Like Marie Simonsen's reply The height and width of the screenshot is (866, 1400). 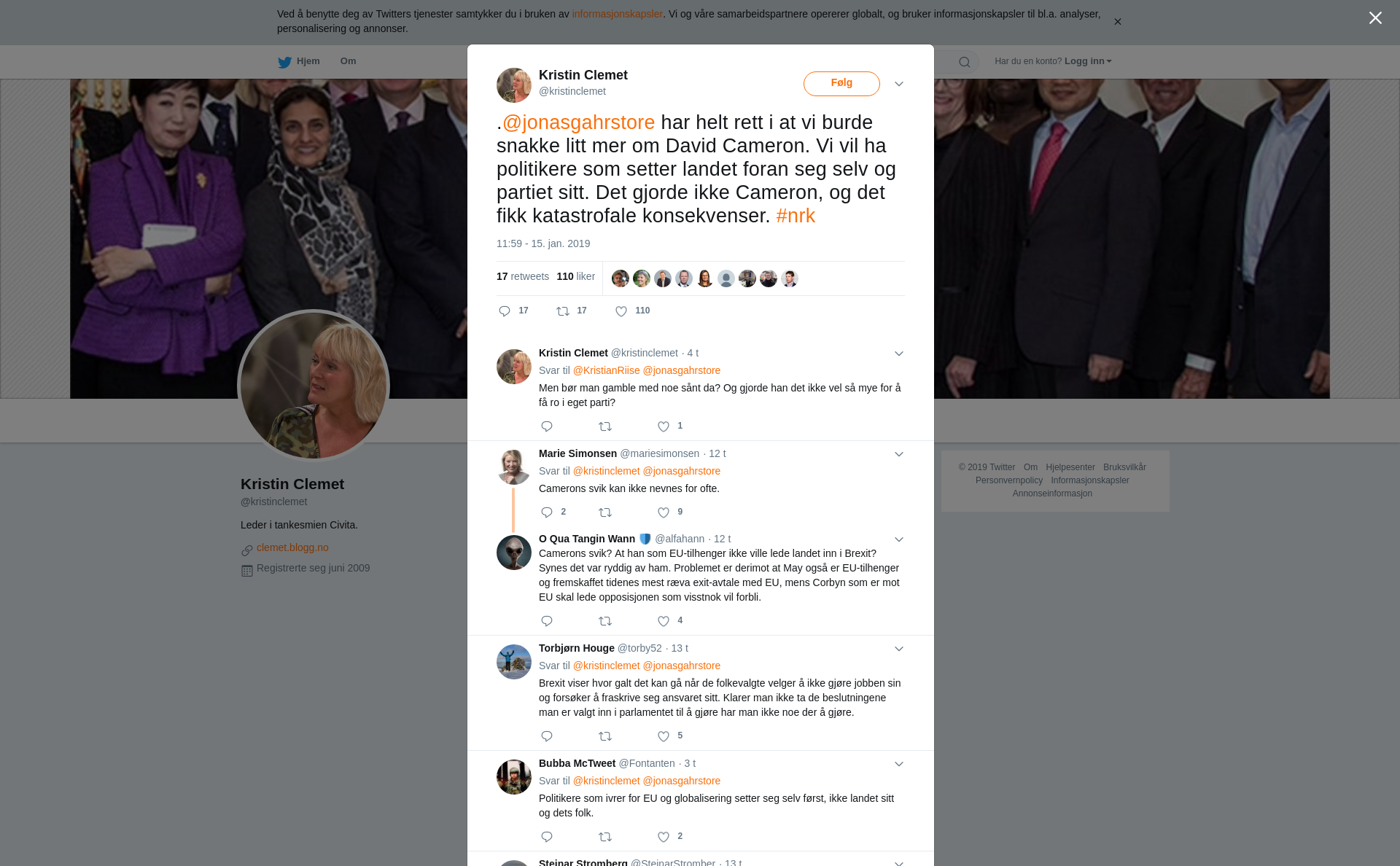click(664, 512)
